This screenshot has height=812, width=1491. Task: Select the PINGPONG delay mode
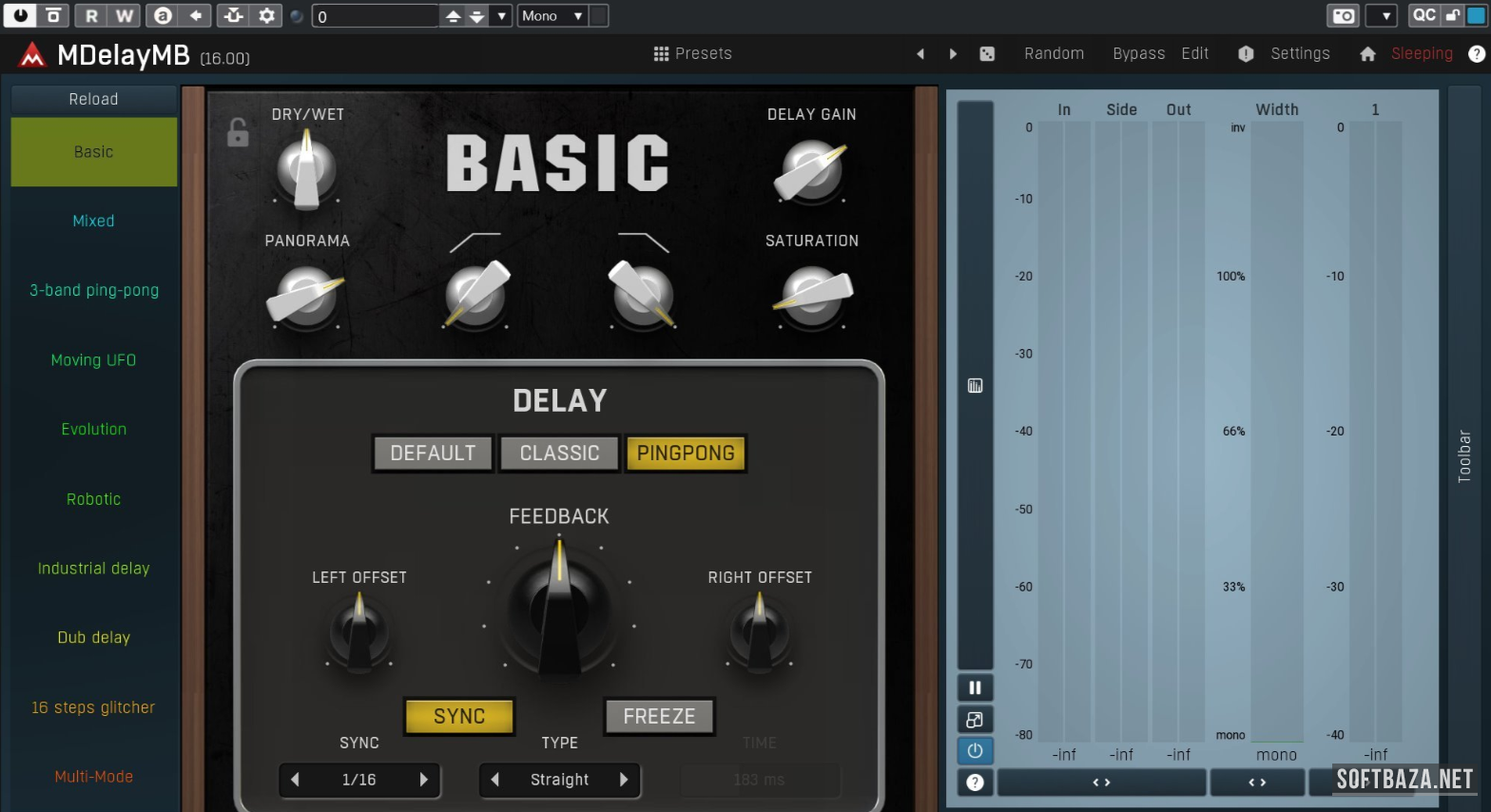click(686, 454)
